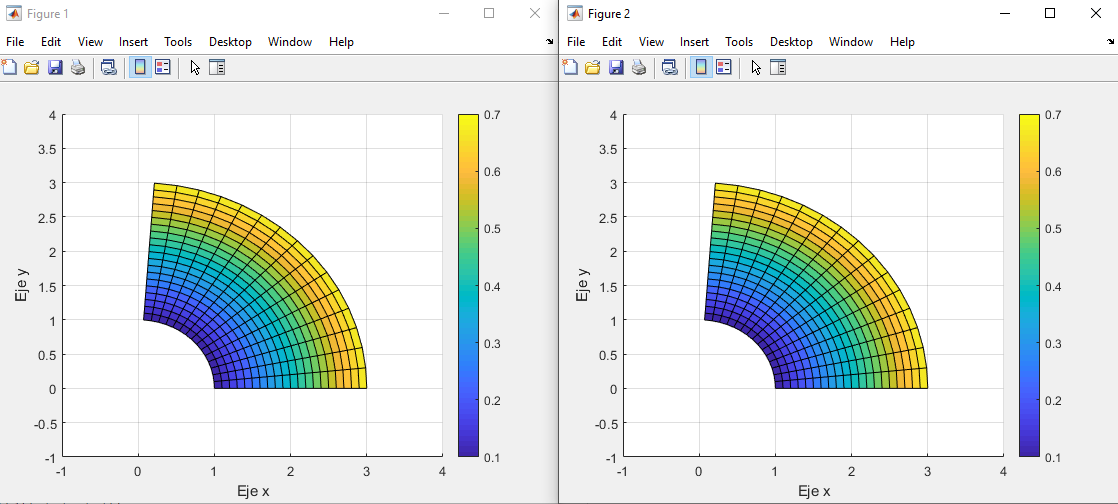
Task: Print Figure 1 using the printer icon
Action: (77, 67)
